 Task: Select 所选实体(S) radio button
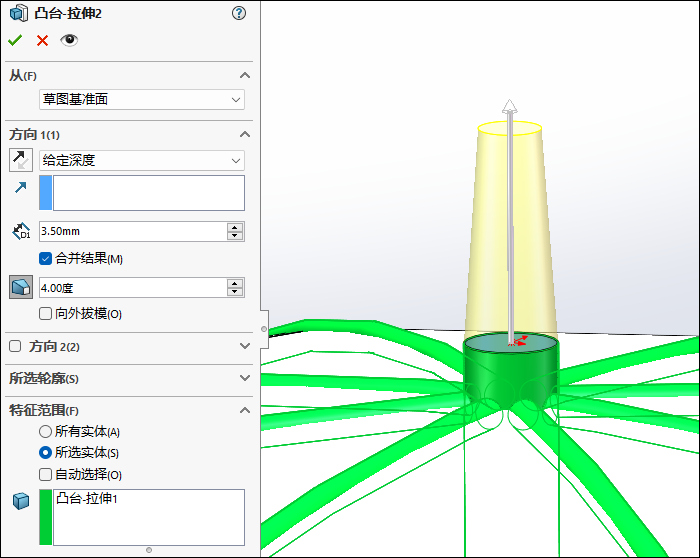click(x=46, y=453)
